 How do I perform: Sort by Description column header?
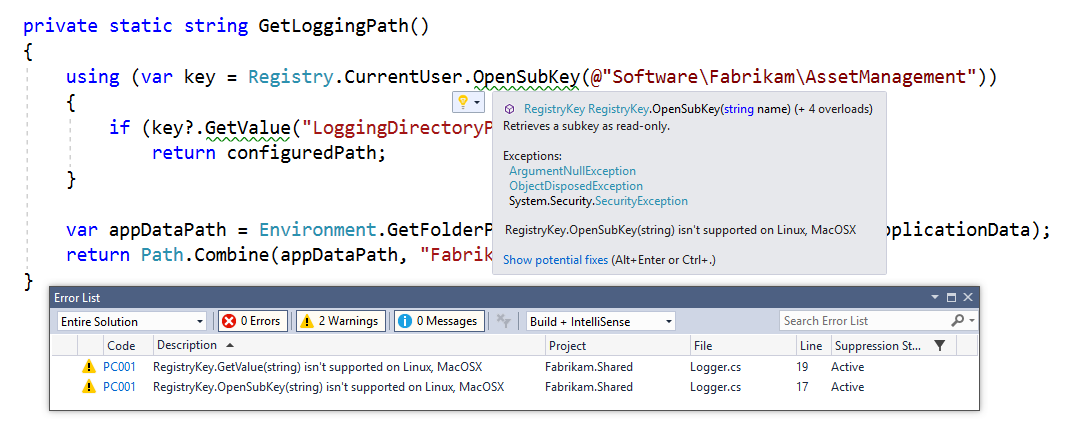point(186,345)
